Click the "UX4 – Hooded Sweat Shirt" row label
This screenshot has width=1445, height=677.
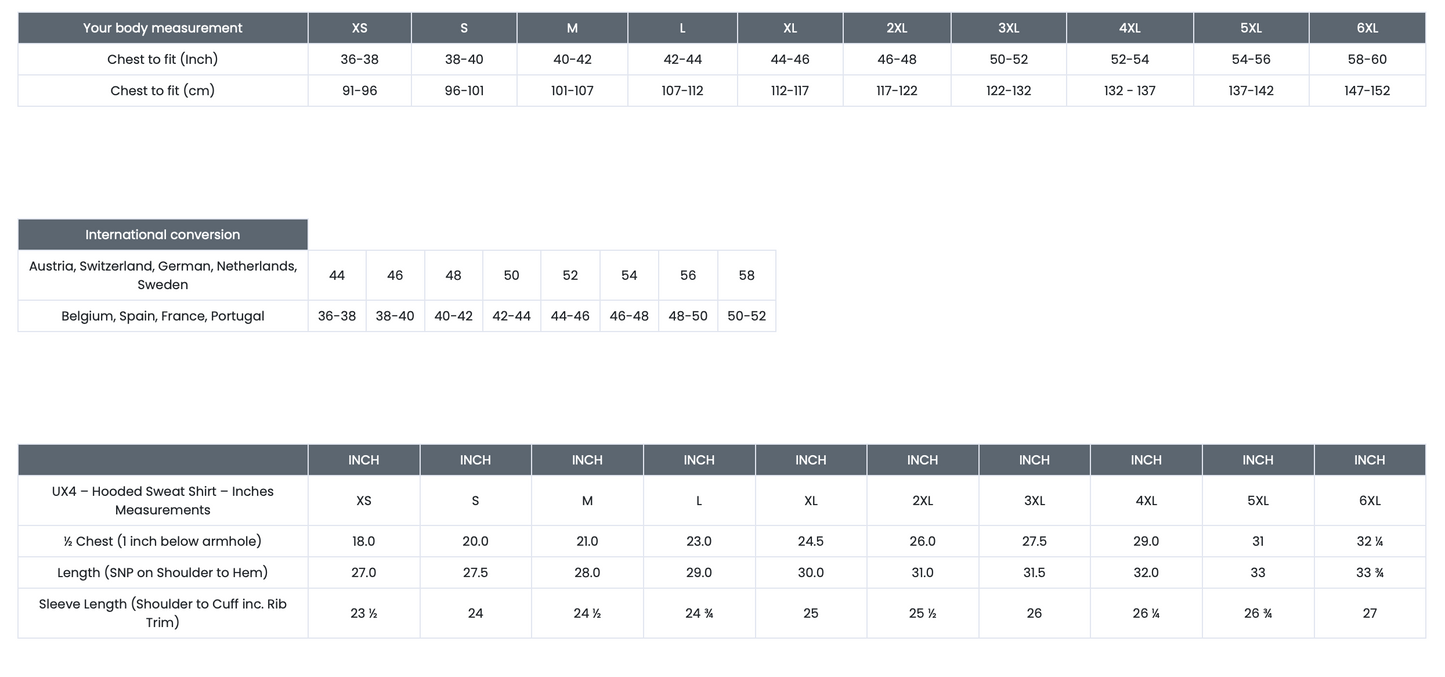pyautogui.click(x=162, y=500)
